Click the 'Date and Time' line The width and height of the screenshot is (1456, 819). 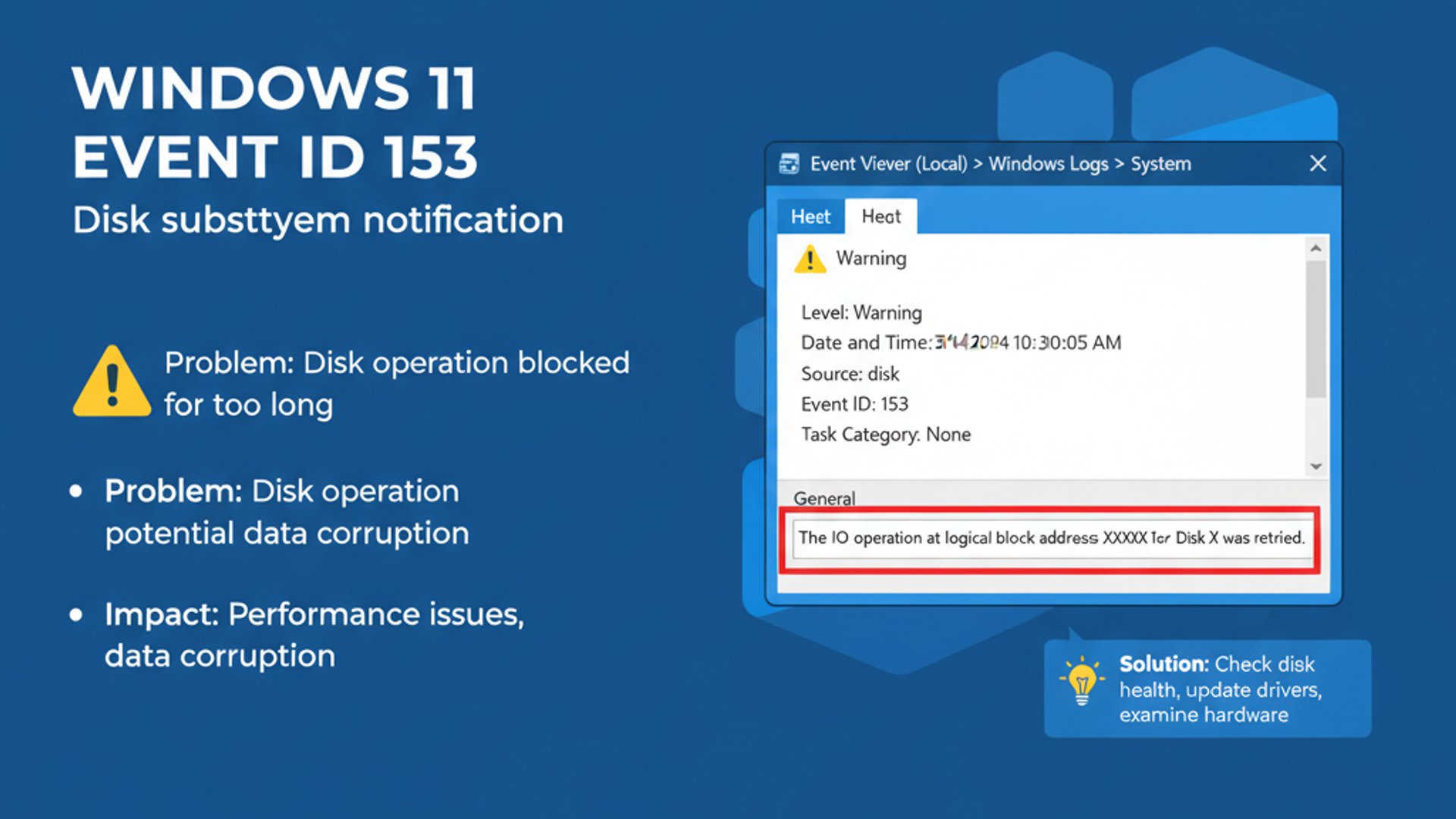pyautogui.click(x=961, y=343)
